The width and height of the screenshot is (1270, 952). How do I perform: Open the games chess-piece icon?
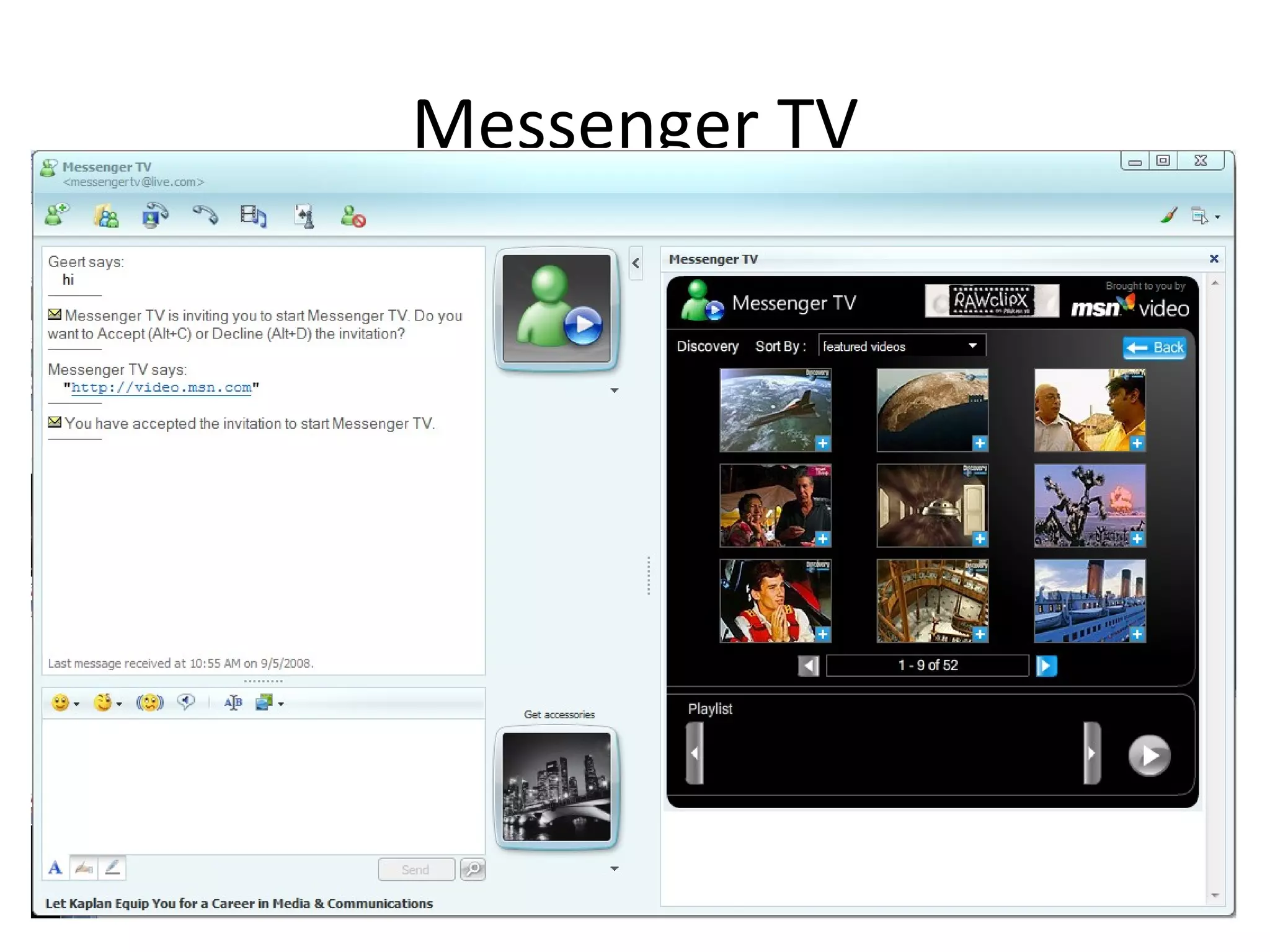tap(304, 216)
